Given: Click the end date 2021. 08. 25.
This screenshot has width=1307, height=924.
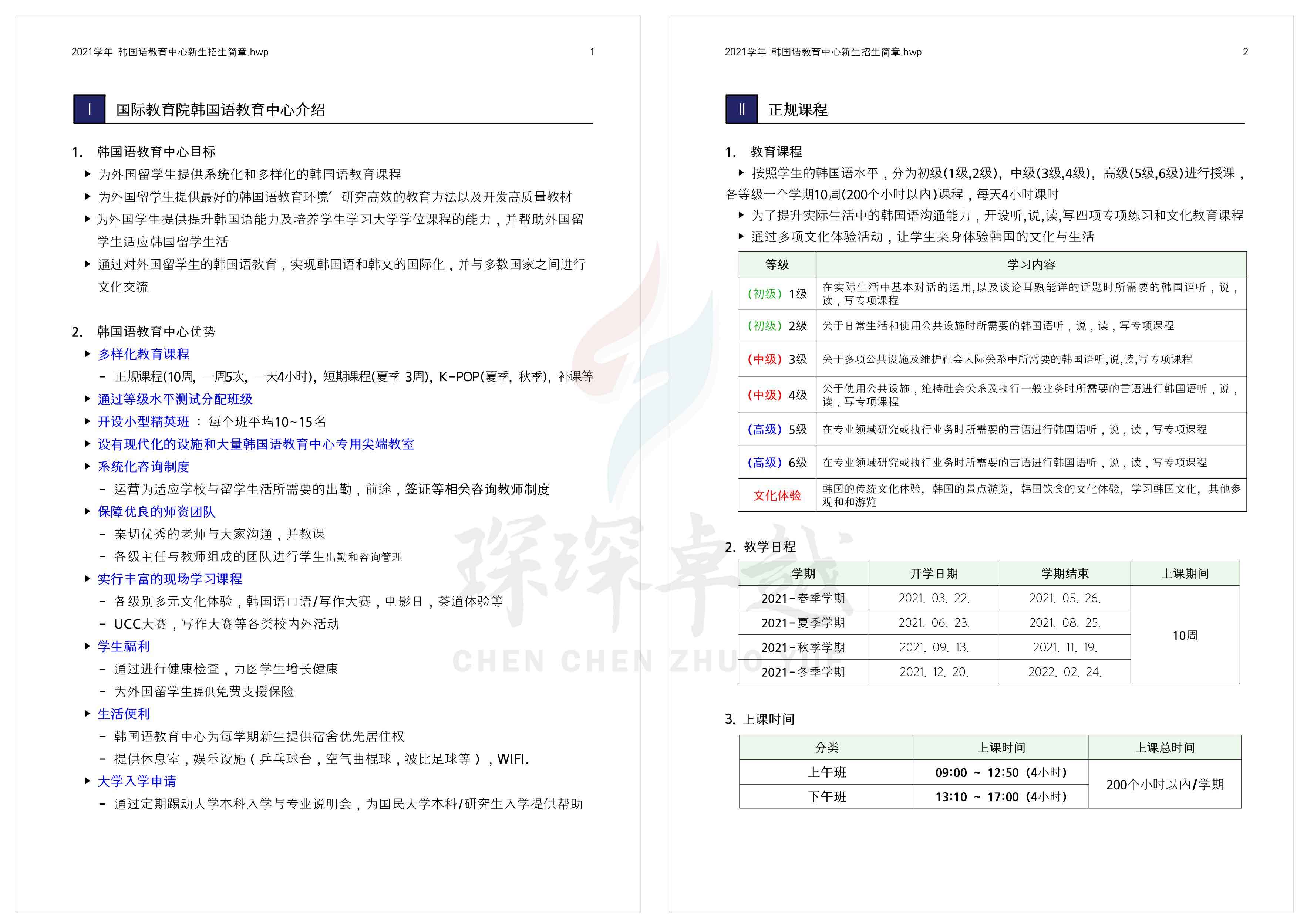Looking at the screenshot, I should [x=1065, y=623].
